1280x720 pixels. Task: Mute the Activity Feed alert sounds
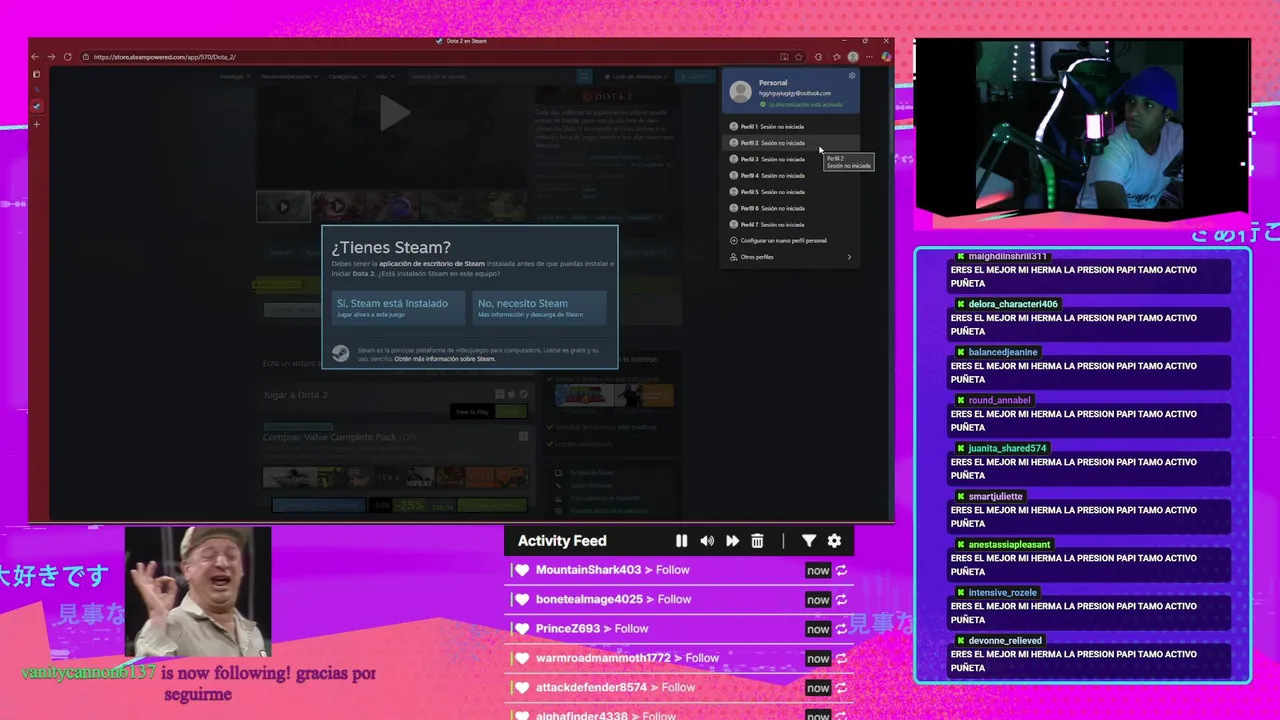pos(707,541)
